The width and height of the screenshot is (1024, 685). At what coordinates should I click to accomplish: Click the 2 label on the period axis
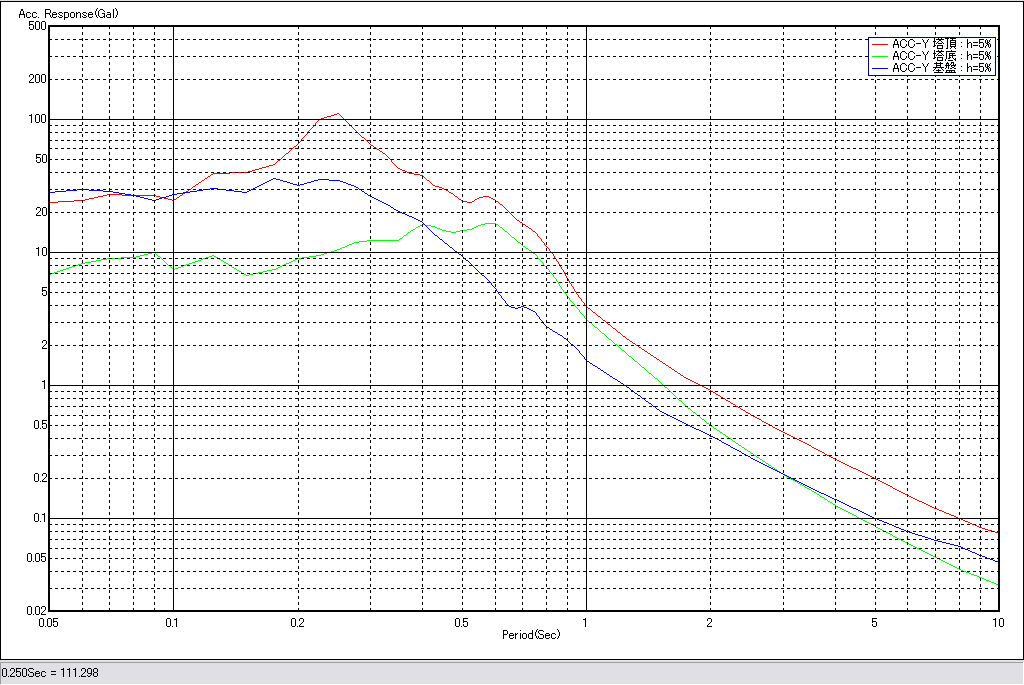click(709, 622)
